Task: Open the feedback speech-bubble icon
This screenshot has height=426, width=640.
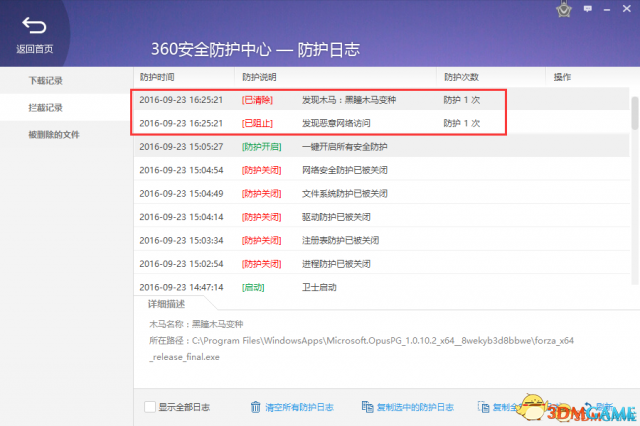Action: point(588,9)
